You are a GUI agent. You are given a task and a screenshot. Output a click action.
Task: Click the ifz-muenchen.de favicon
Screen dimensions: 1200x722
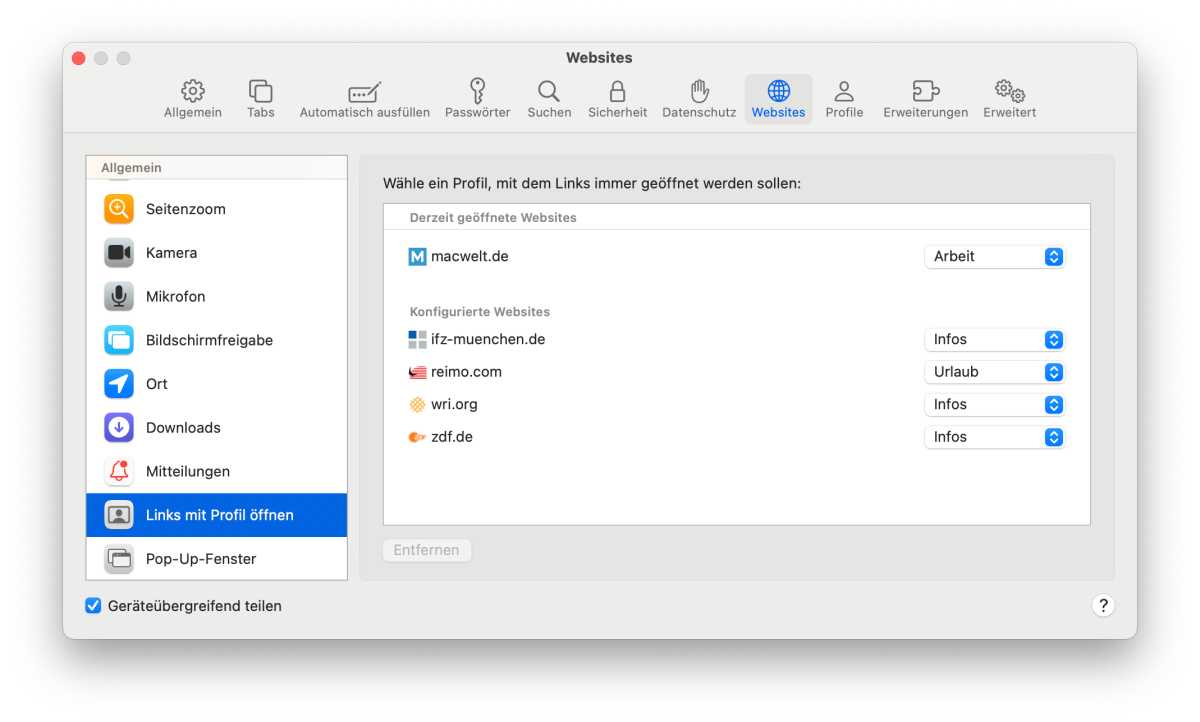(x=417, y=340)
